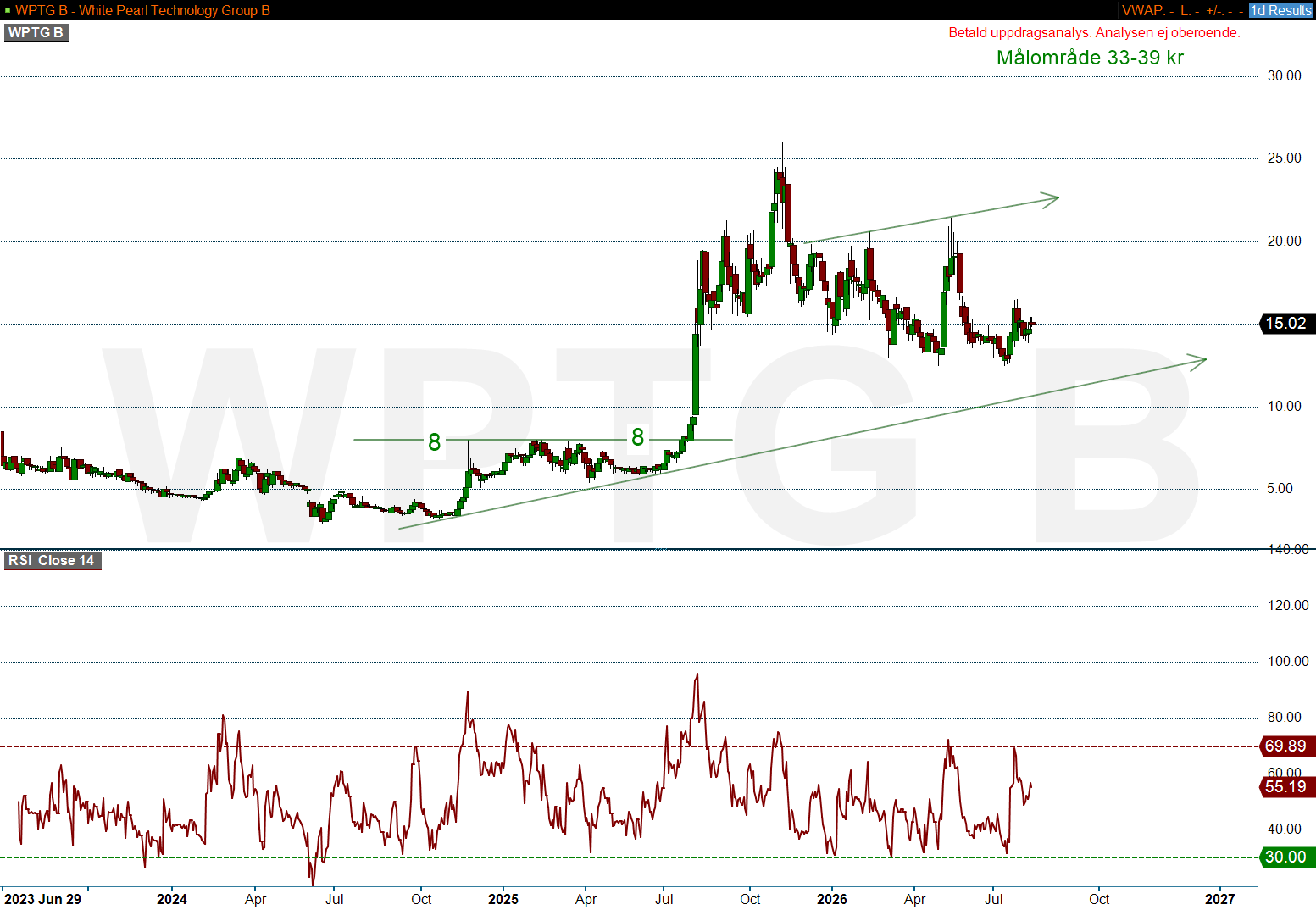Screen dimensions: 1316x910
Task: Click the 2025 year label on the time axis
Action: point(503,899)
